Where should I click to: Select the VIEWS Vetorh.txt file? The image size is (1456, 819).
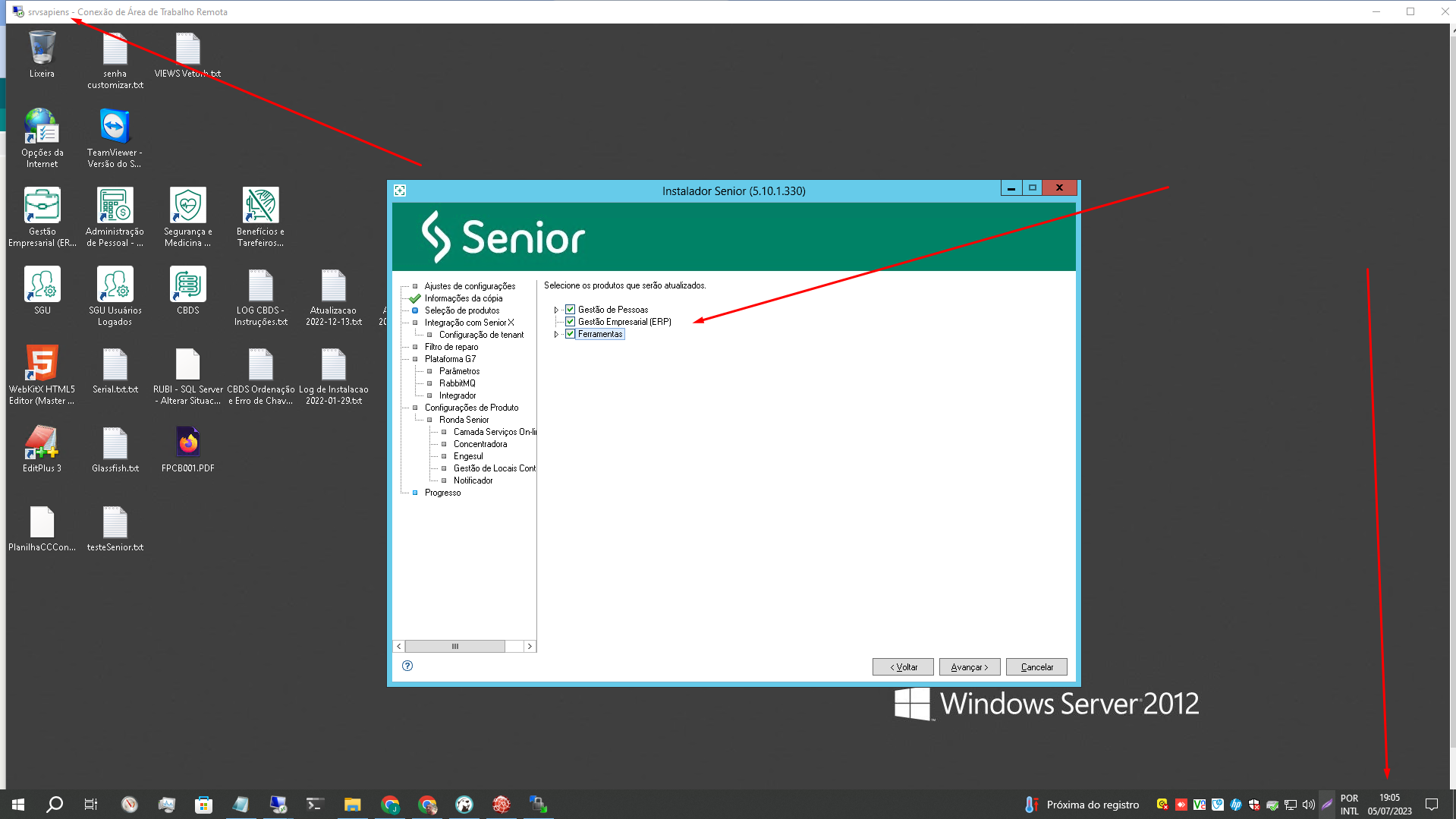[187, 54]
